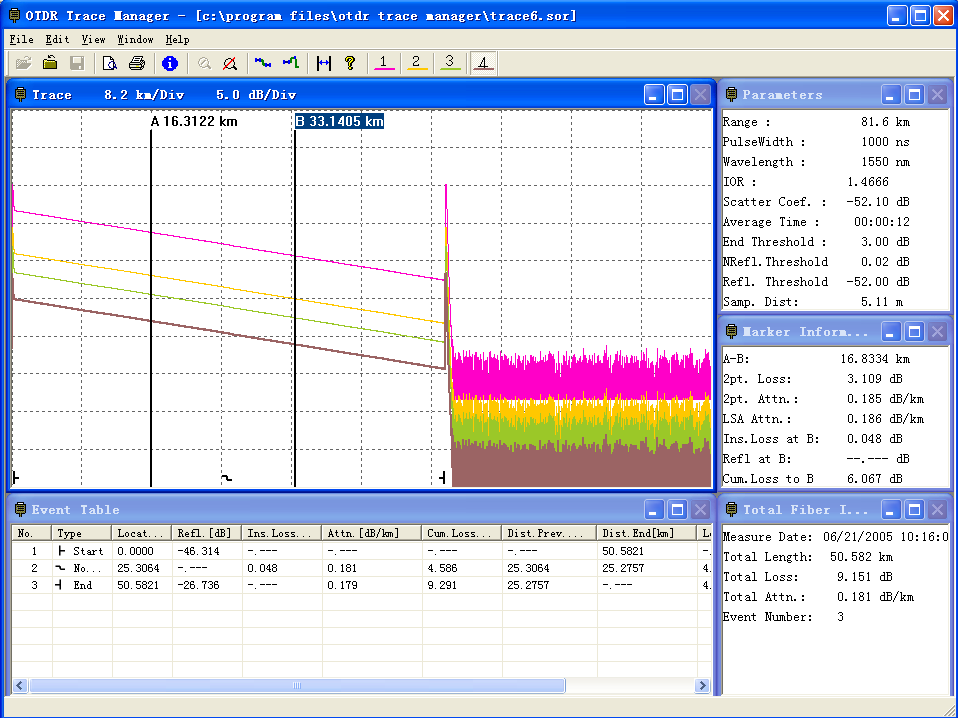Open the blue information icon
Viewport: 958px width, 718px height.
coord(170,63)
